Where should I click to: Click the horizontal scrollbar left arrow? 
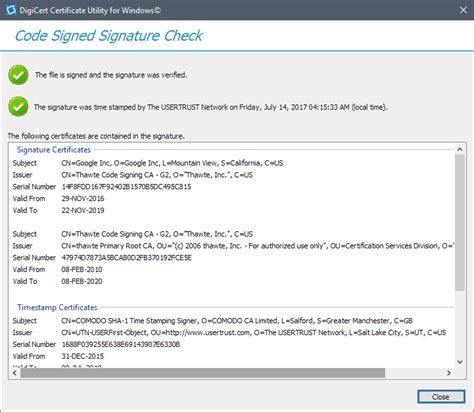(x=15, y=373)
